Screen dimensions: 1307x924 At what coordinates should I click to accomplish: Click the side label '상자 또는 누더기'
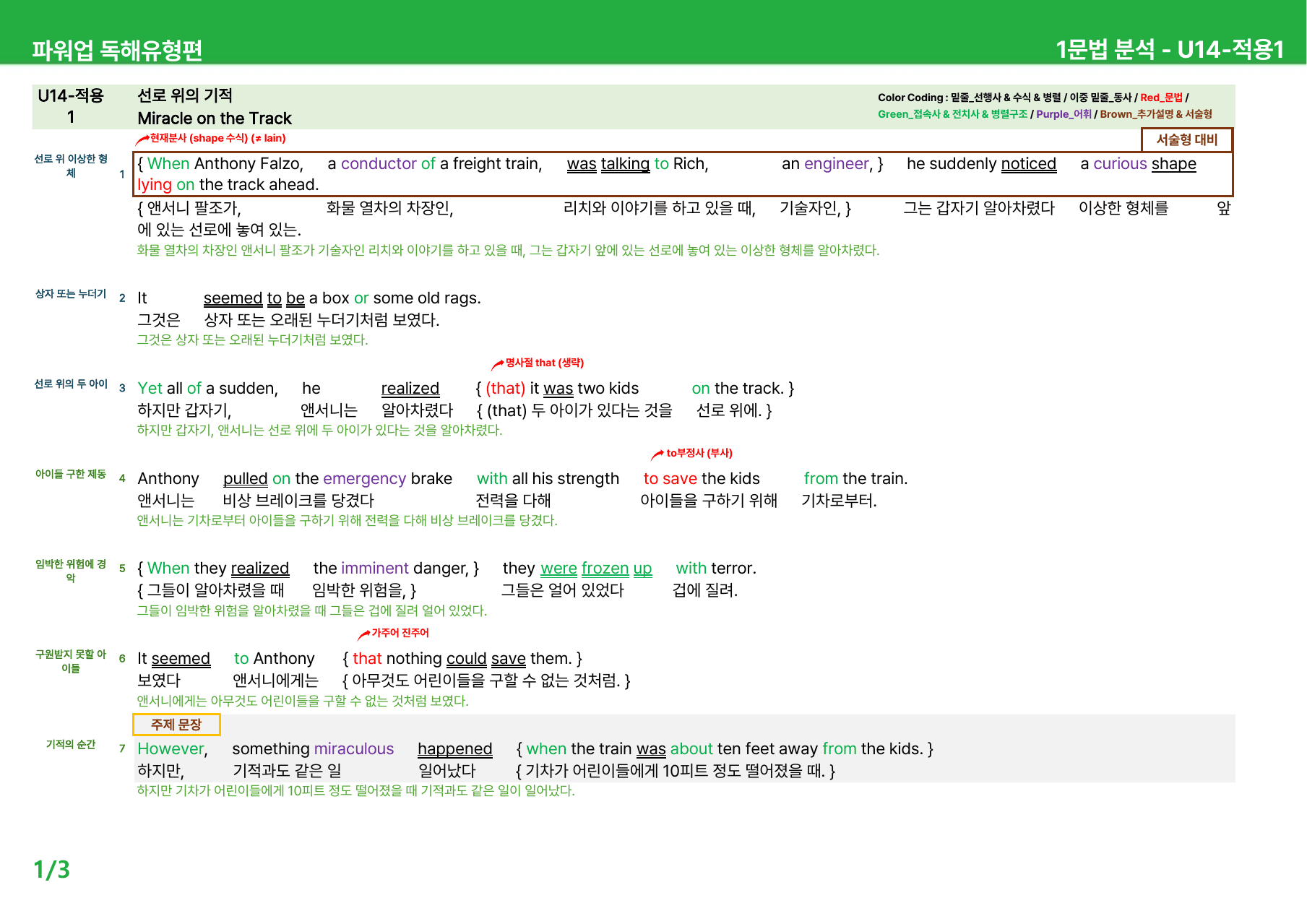(71, 294)
